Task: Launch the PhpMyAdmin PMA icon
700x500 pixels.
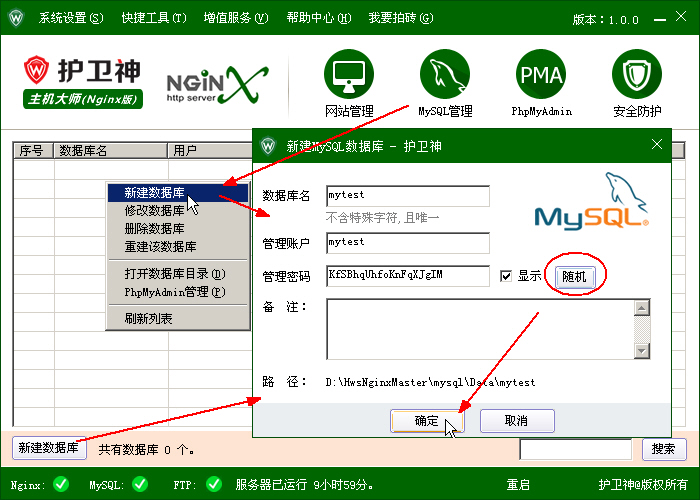Action: (x=541, y=75)
